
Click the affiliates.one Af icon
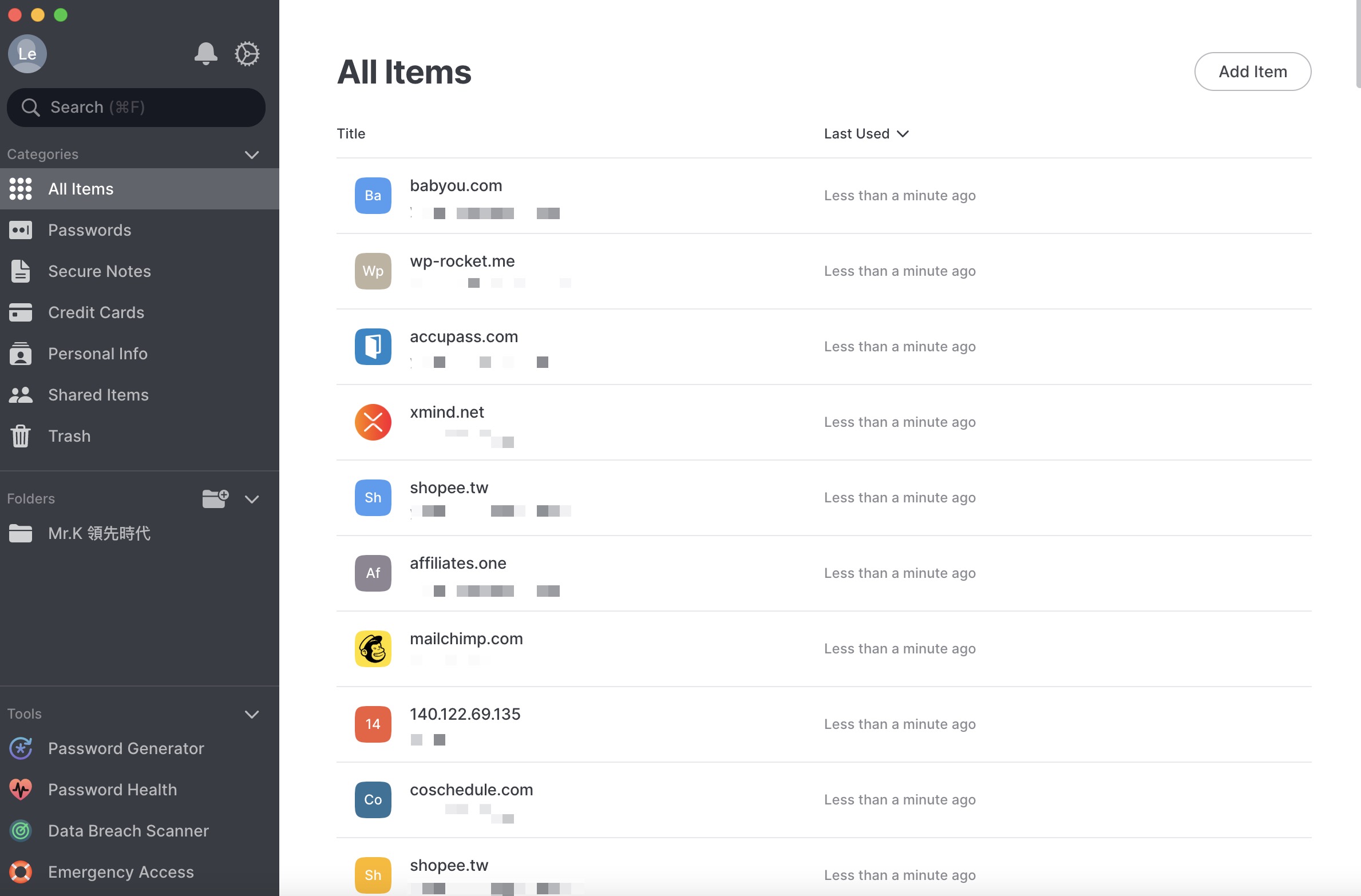(x=373, y=573)
